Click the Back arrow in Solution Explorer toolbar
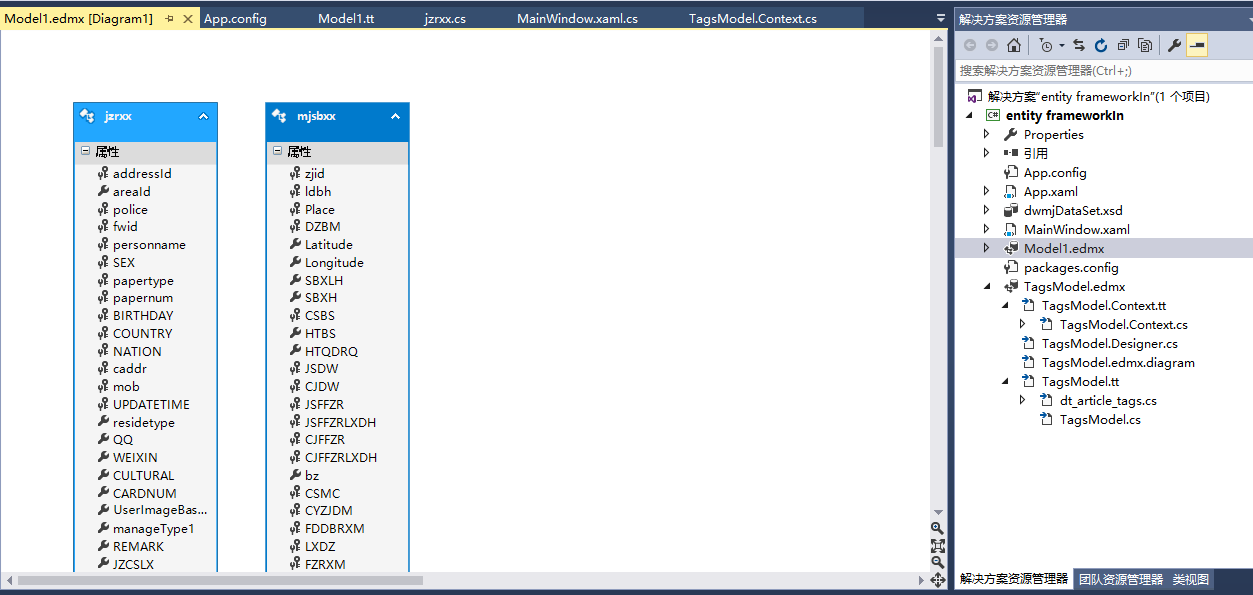The width and height of the screenshot is (1253, 595). tap(970, 45)
